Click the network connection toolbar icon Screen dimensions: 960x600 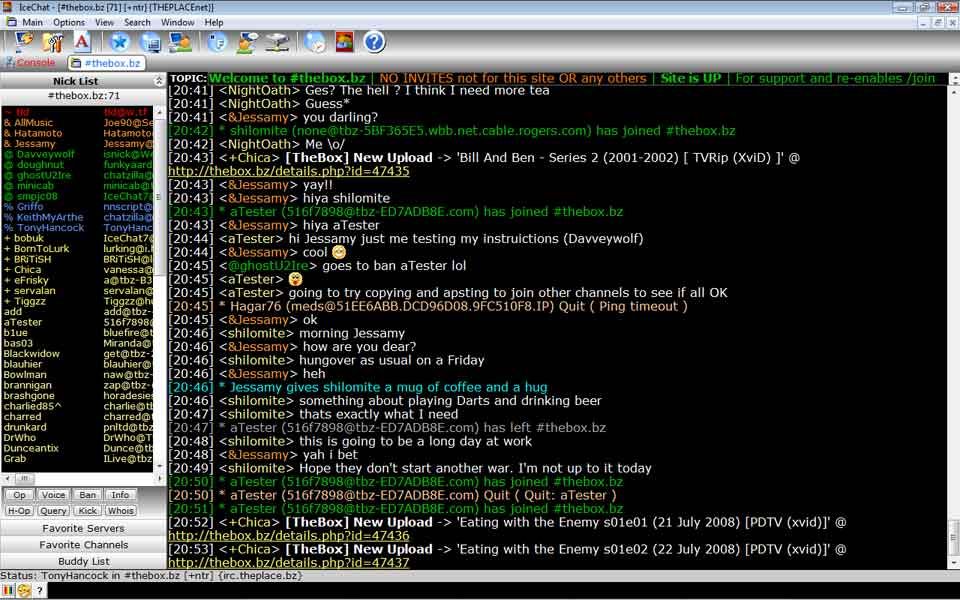[x=278, y=42]
